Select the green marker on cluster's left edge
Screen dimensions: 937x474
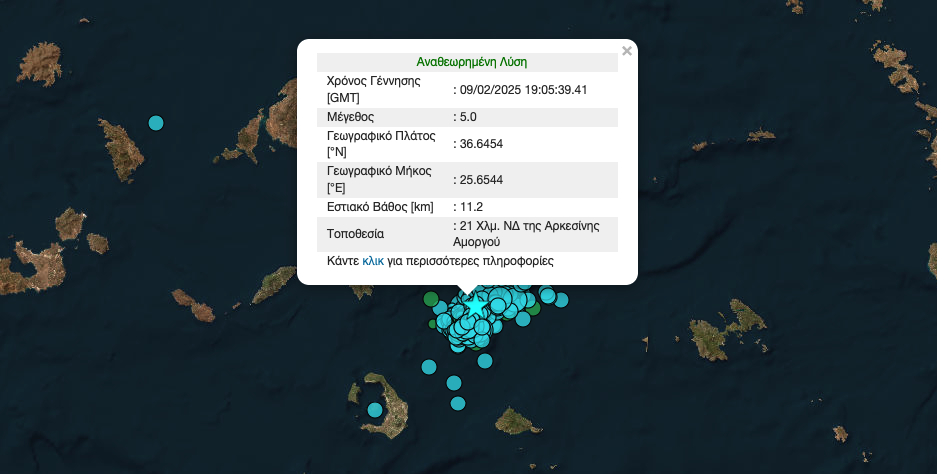coord(431,299)
